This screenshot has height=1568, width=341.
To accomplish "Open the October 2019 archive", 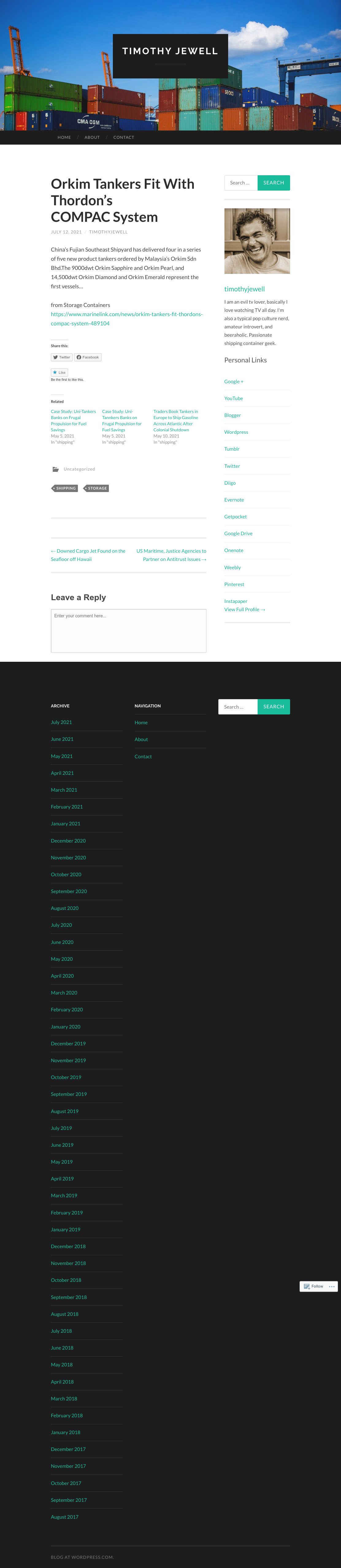I will click(x=66, y=1078).
